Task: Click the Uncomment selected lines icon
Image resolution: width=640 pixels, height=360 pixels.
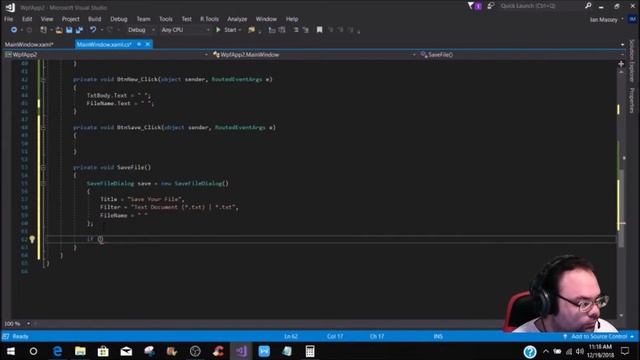Action: [x=305, y=30]
